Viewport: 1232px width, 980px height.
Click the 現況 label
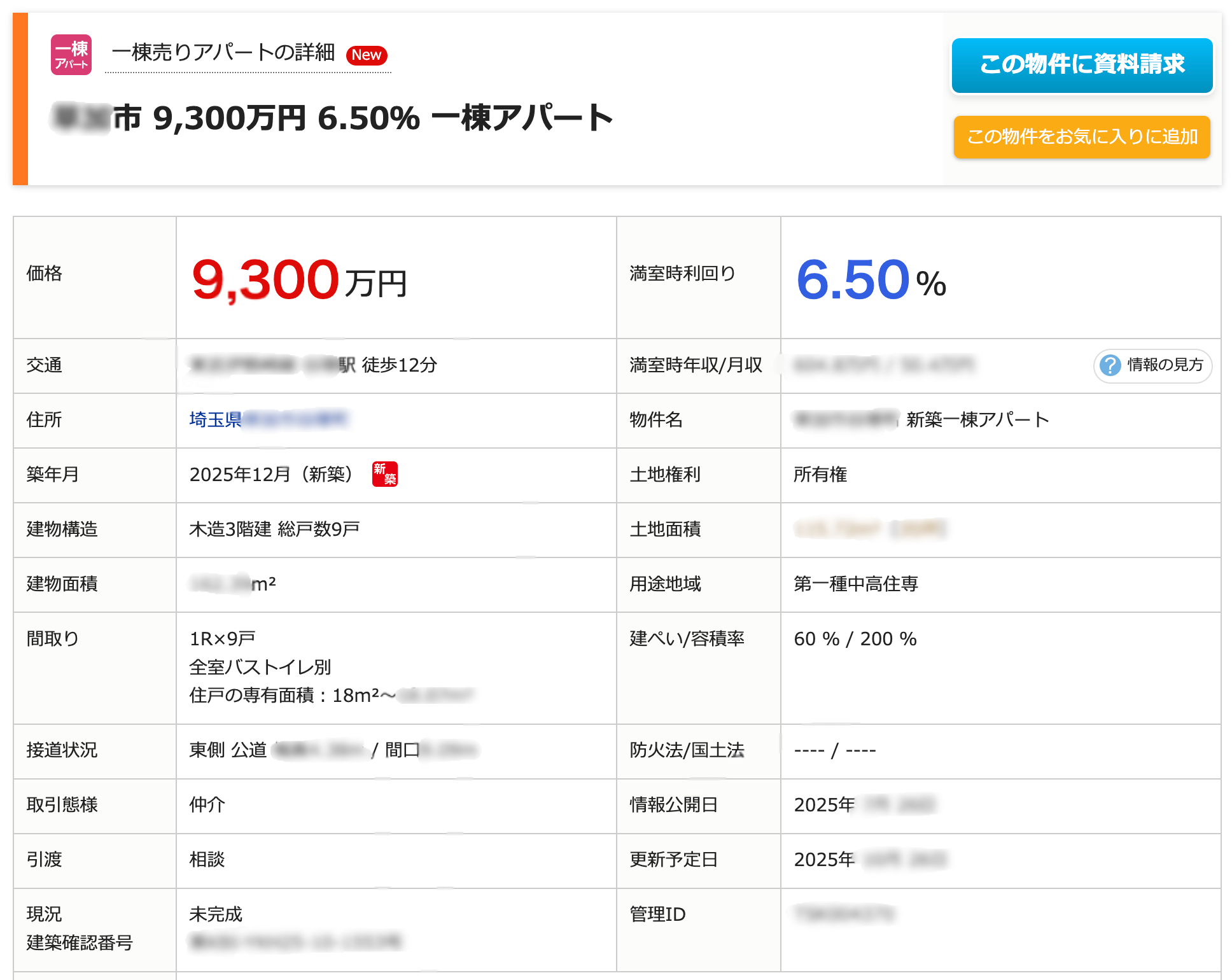[x=45, y=914]
